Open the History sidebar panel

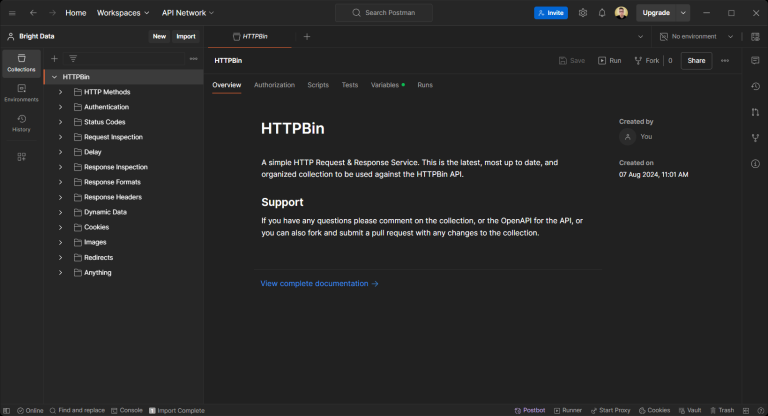click(x=21, y=122)
